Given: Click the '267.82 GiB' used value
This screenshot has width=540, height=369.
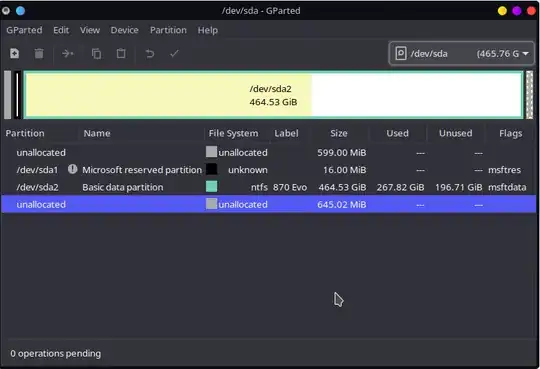Looking at the screenshot, I should (x=400, y=187).
